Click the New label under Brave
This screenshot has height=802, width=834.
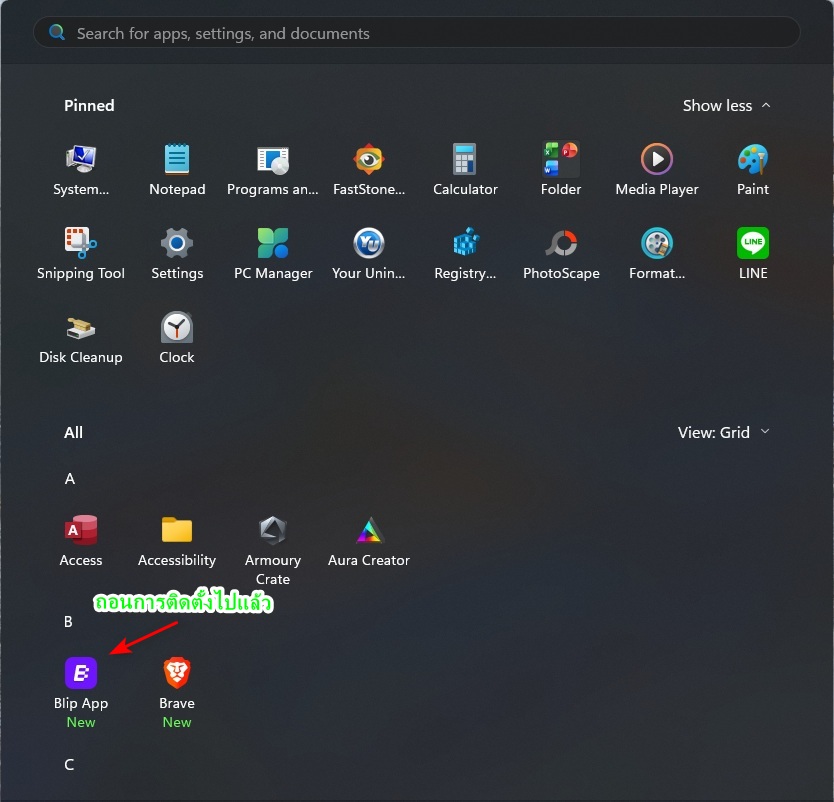coord(177,722)
